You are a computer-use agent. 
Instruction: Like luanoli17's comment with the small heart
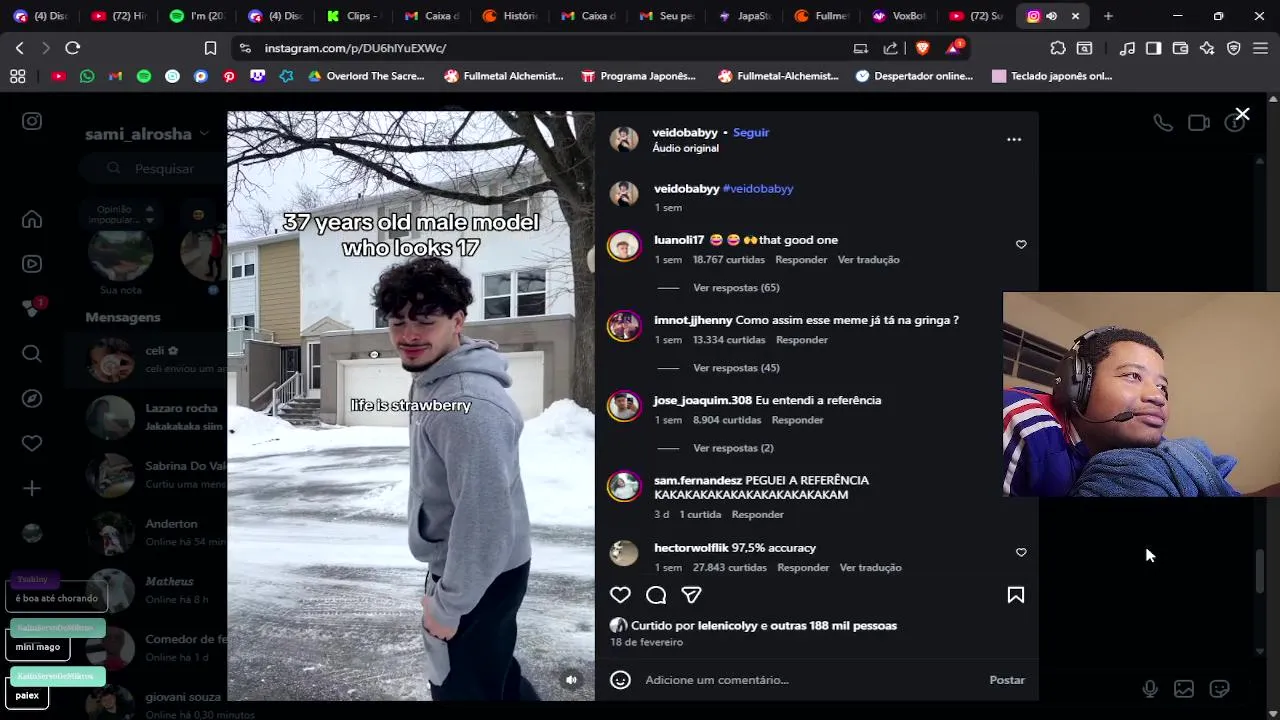click(x=1021, y=244)
